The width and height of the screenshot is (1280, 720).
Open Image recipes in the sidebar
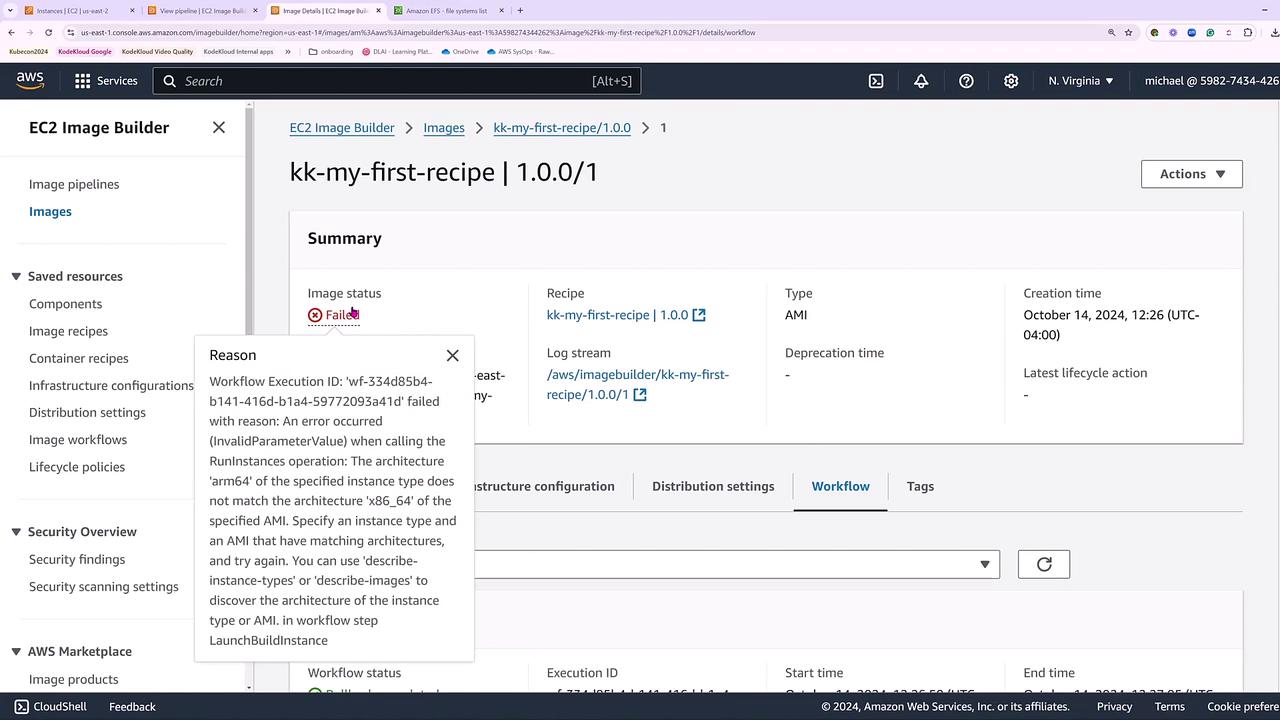coord(68,331)
